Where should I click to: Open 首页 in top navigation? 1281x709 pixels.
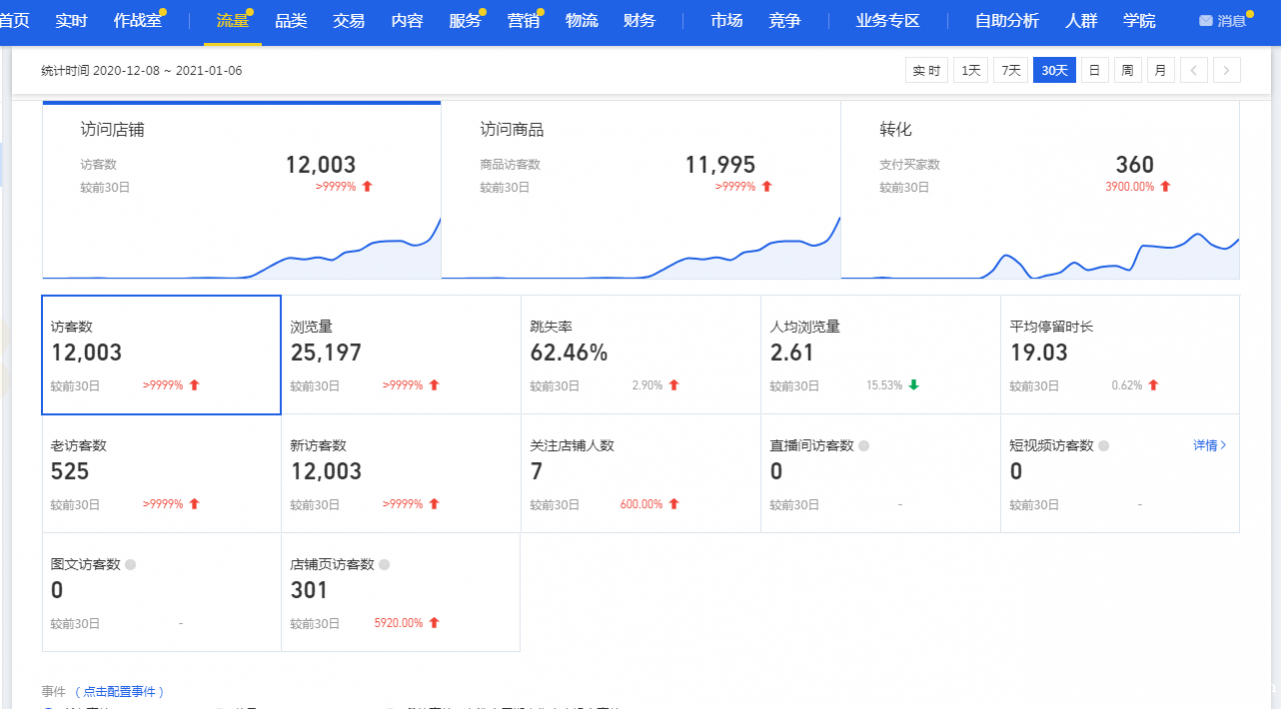(14, 21)
